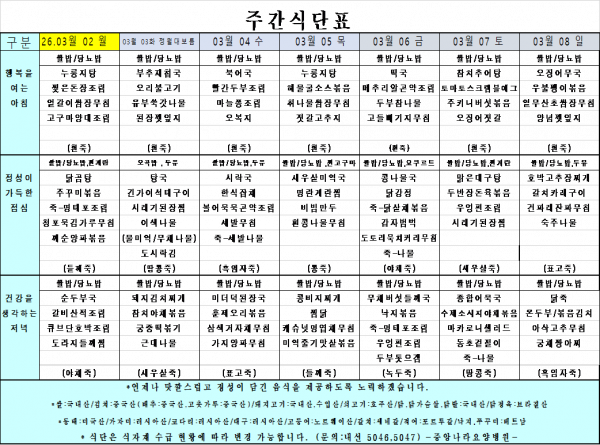Select the 찜닭 cell
This screenshot has width=600, height=445.
(x=318, y=313)
